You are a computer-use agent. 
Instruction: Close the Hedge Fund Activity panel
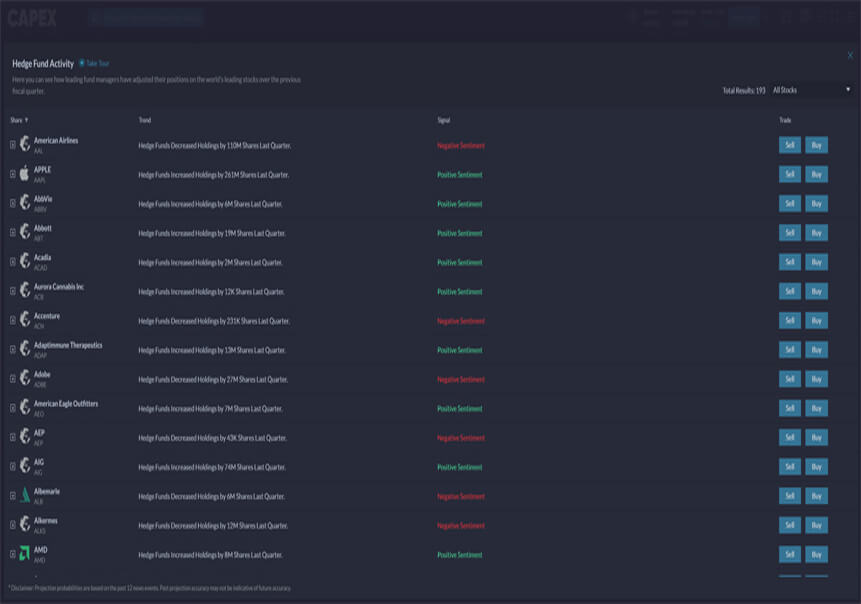[x=850, y=56]
